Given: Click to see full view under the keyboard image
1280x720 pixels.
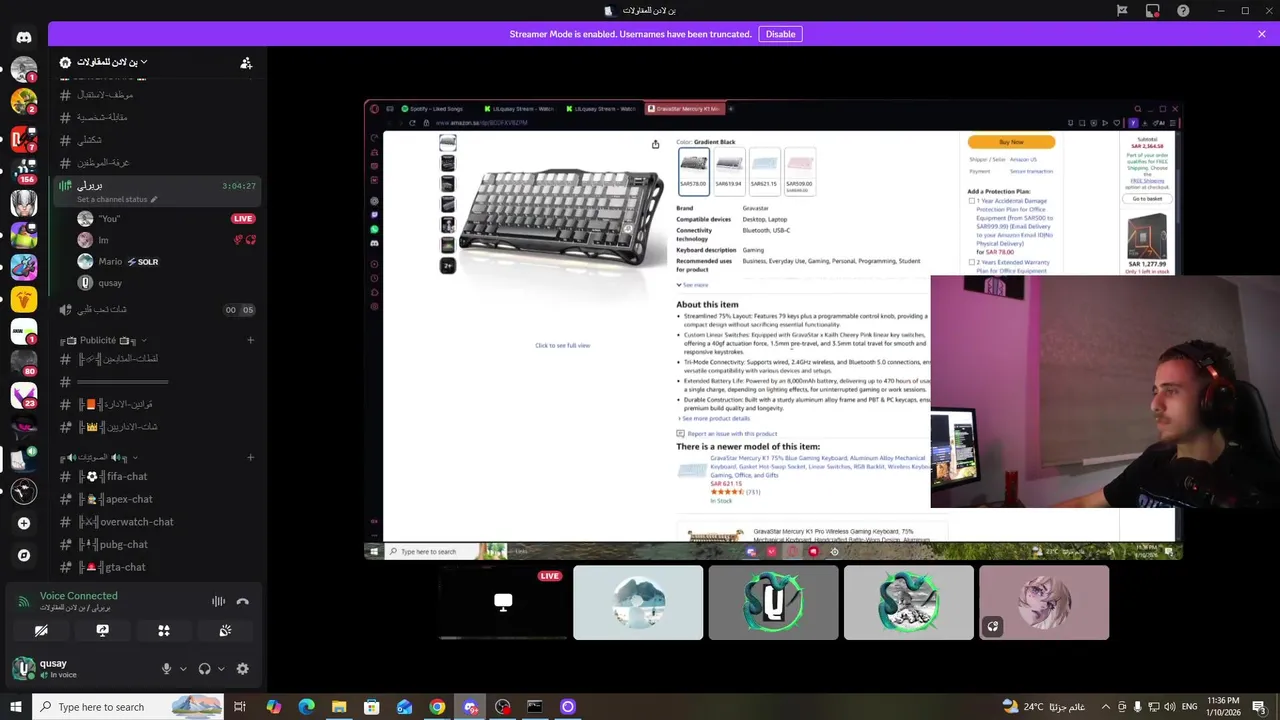Looking at the screenshot, I should [x=562, y=346].
